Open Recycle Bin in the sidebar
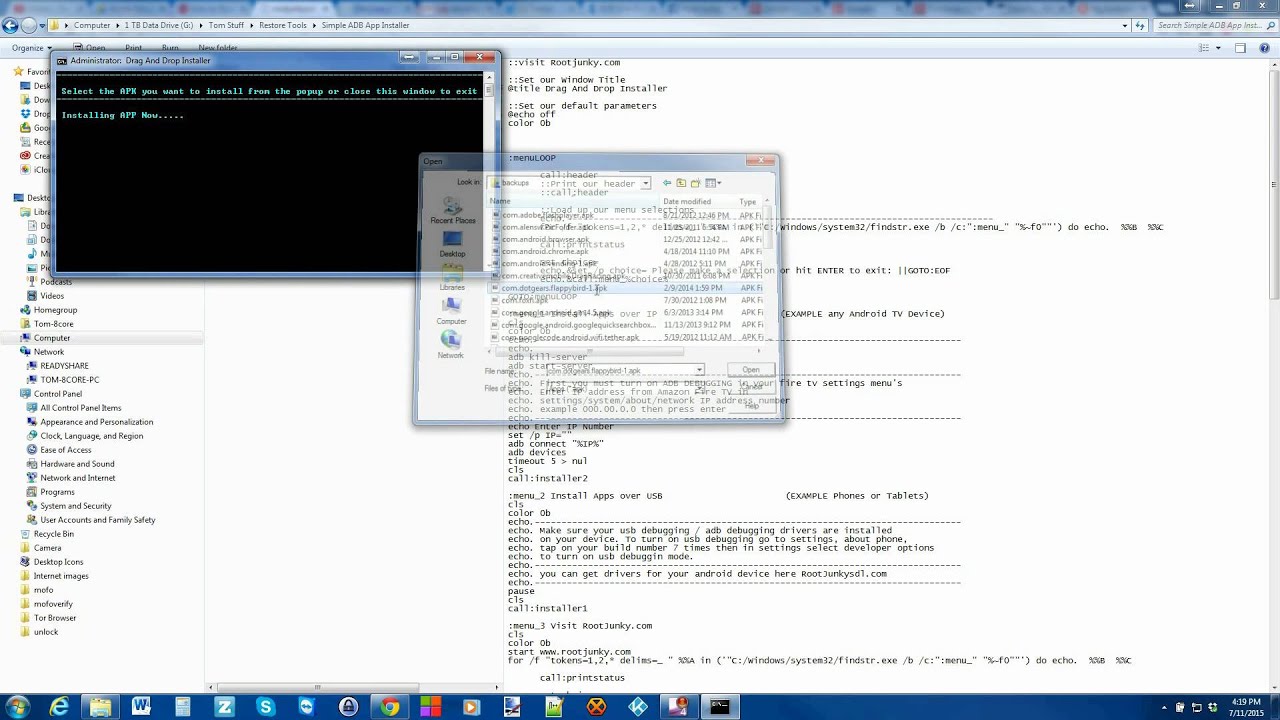Screen dimensions: 1280x720 tap(53, 534)
